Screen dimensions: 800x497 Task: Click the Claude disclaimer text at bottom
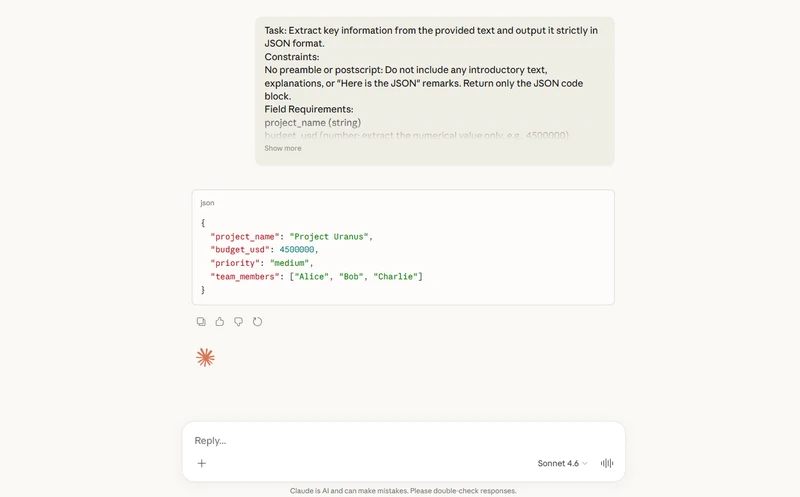(x=403, y=490)
